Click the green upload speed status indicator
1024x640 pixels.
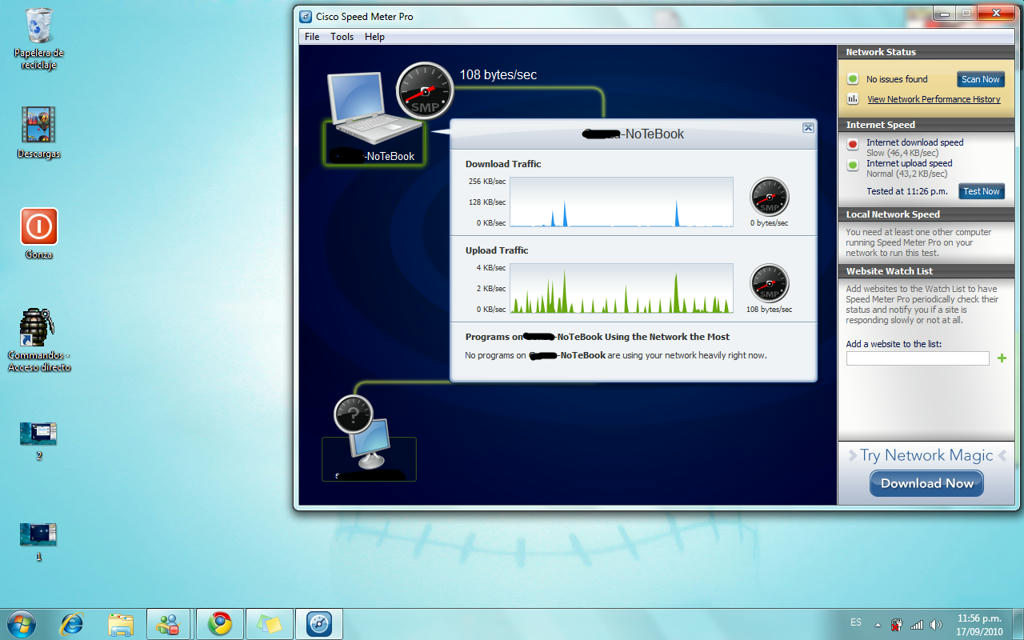[x=852, y=165]
